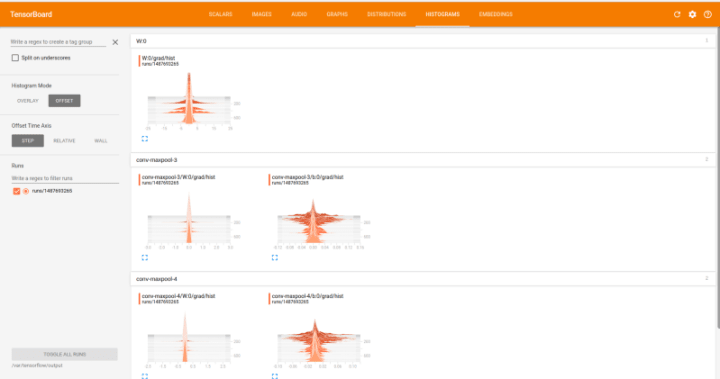Expand conv-maxpool-3/b:0/grad/hist chart size
Viewport: 720px width, 379px height.
275,258
